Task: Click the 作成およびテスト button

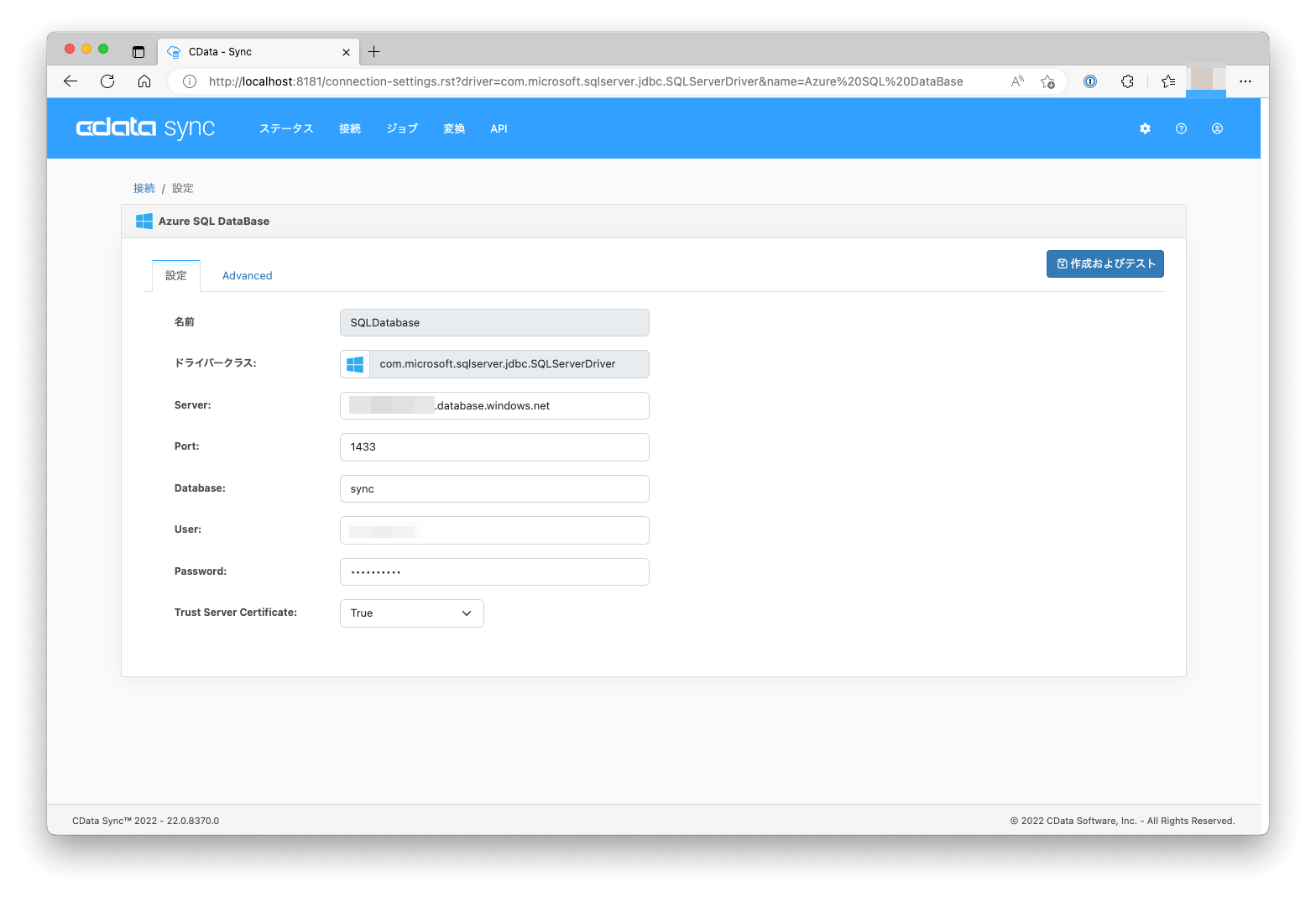Action: click(1105, 263)
